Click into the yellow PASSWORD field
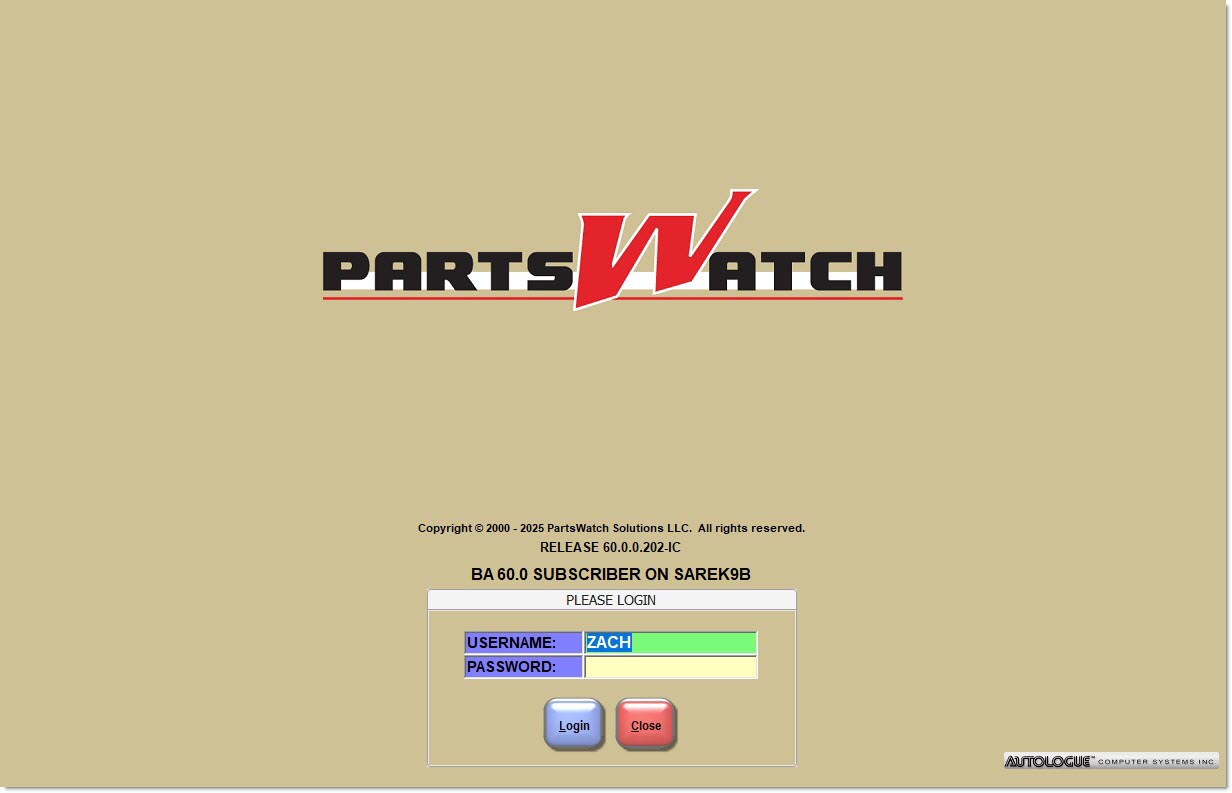 (670, 667)
